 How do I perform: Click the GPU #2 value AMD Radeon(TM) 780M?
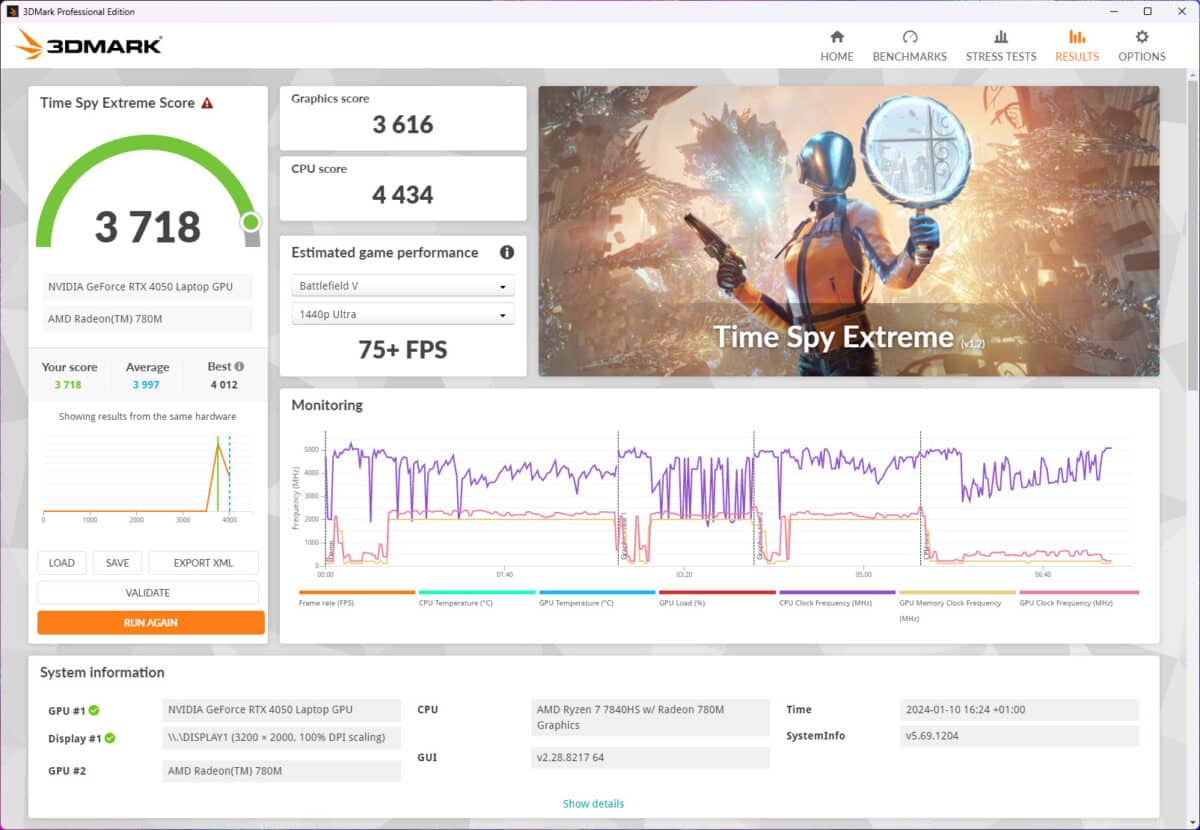click(x=282, y=771)
